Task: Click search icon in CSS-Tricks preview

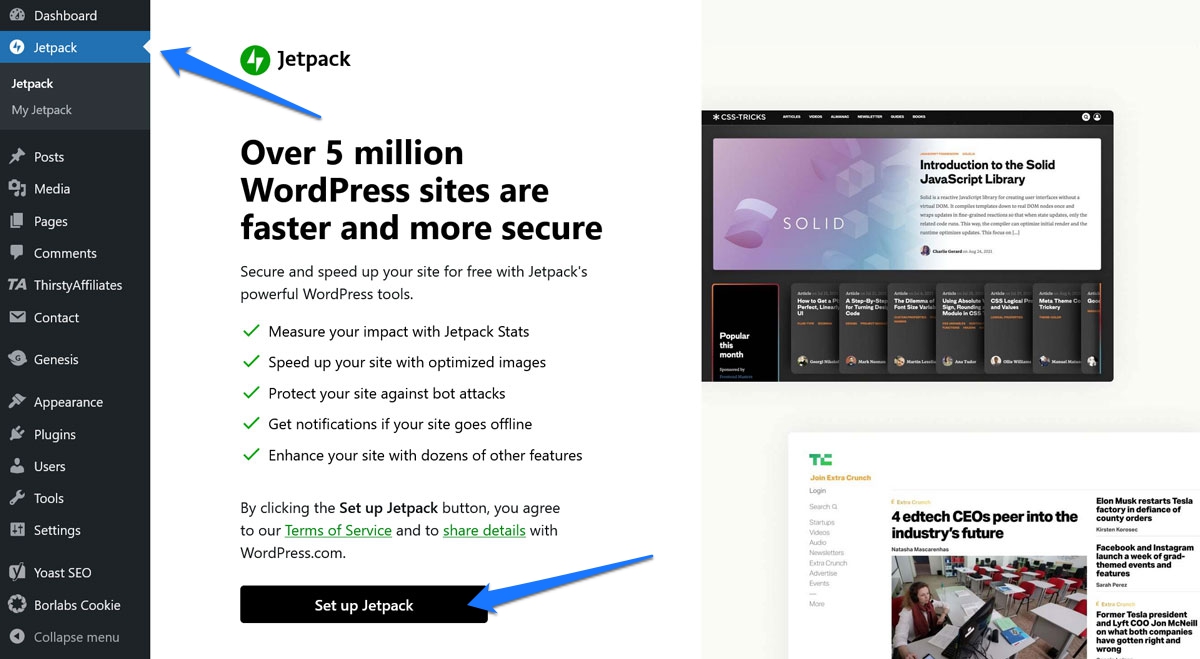Action: pyautogui.click(x=1086, y=117)
